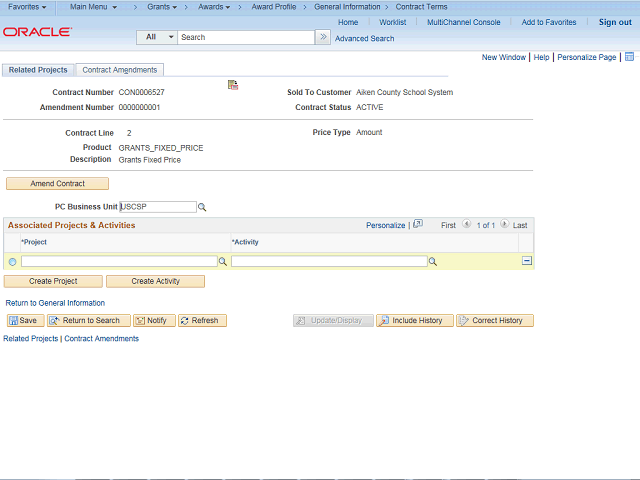Switch to the Related Projects tab
Screen dimensions: 640x480
38,70
